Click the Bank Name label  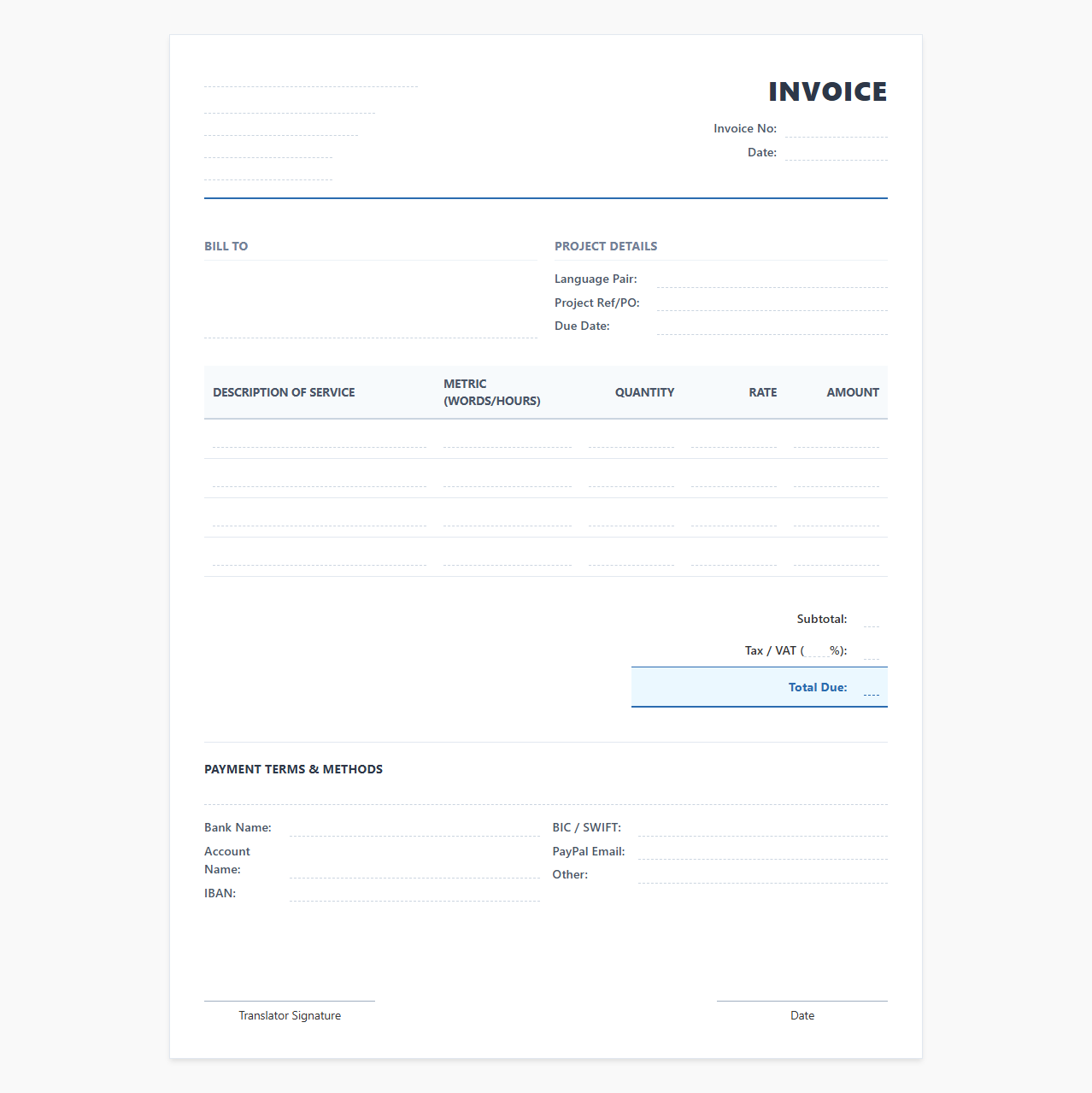[238, 827]
